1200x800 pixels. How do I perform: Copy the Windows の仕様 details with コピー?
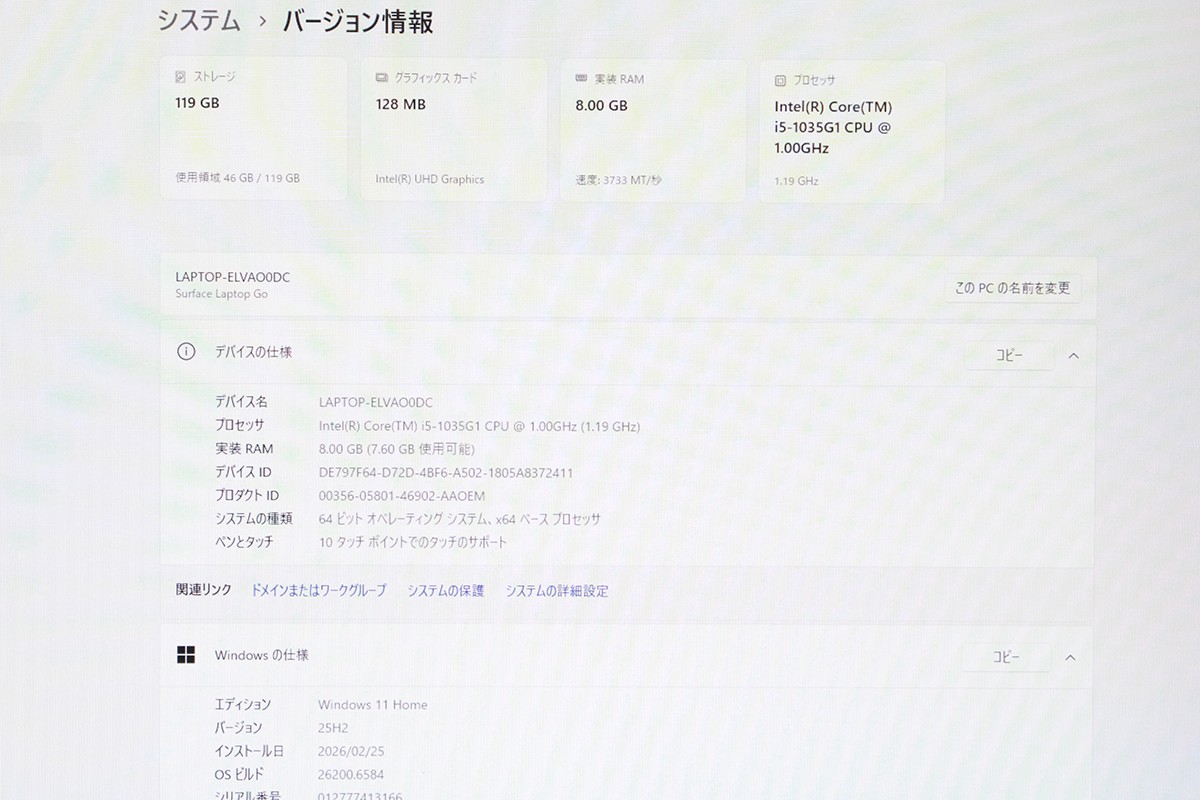[1005, 657]
